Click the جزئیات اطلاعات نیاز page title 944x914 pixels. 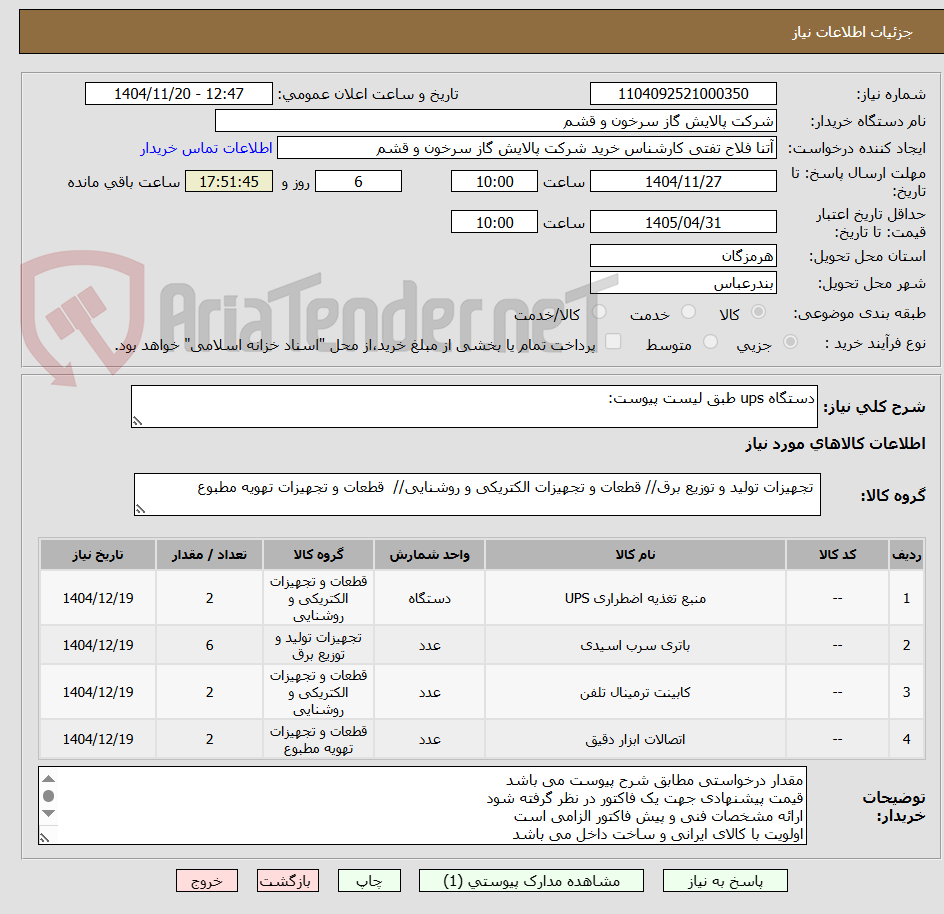pos(852,32)
